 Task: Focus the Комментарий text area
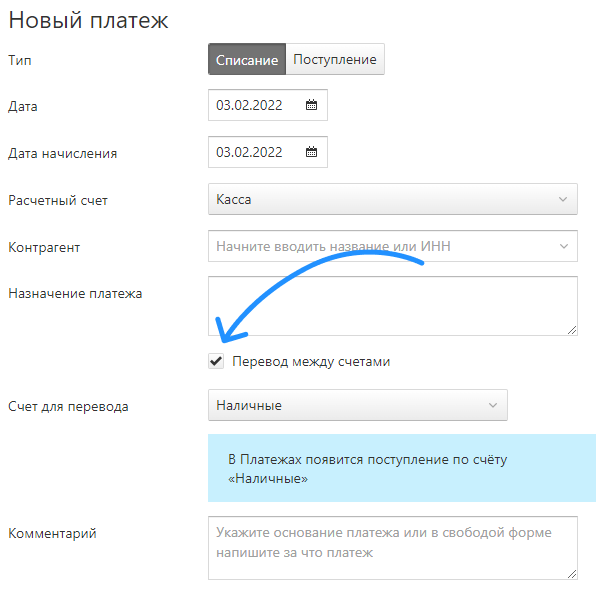point(393,548)
